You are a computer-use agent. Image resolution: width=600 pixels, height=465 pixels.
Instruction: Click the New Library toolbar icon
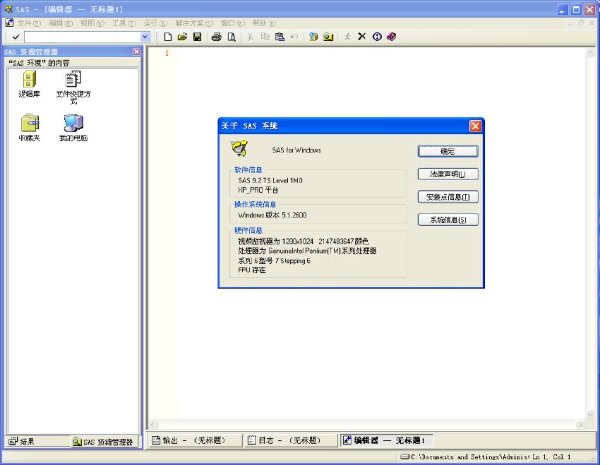(x=313, y=37)
